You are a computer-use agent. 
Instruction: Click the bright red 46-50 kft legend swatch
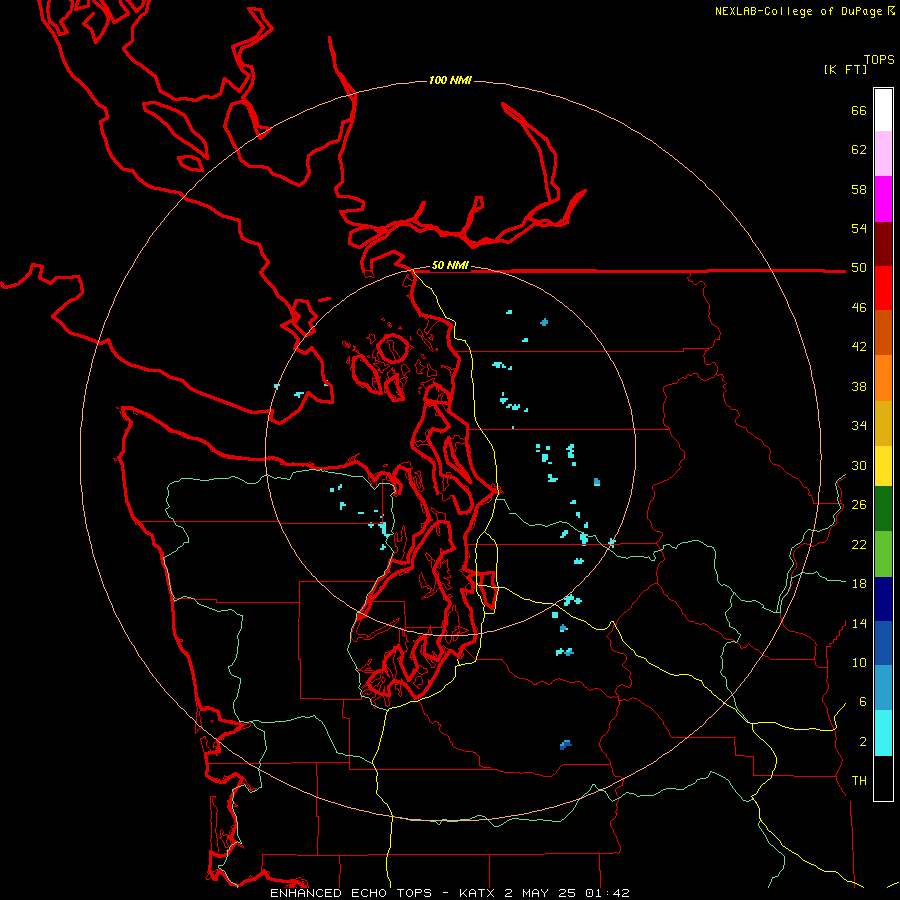coord(883,288)
